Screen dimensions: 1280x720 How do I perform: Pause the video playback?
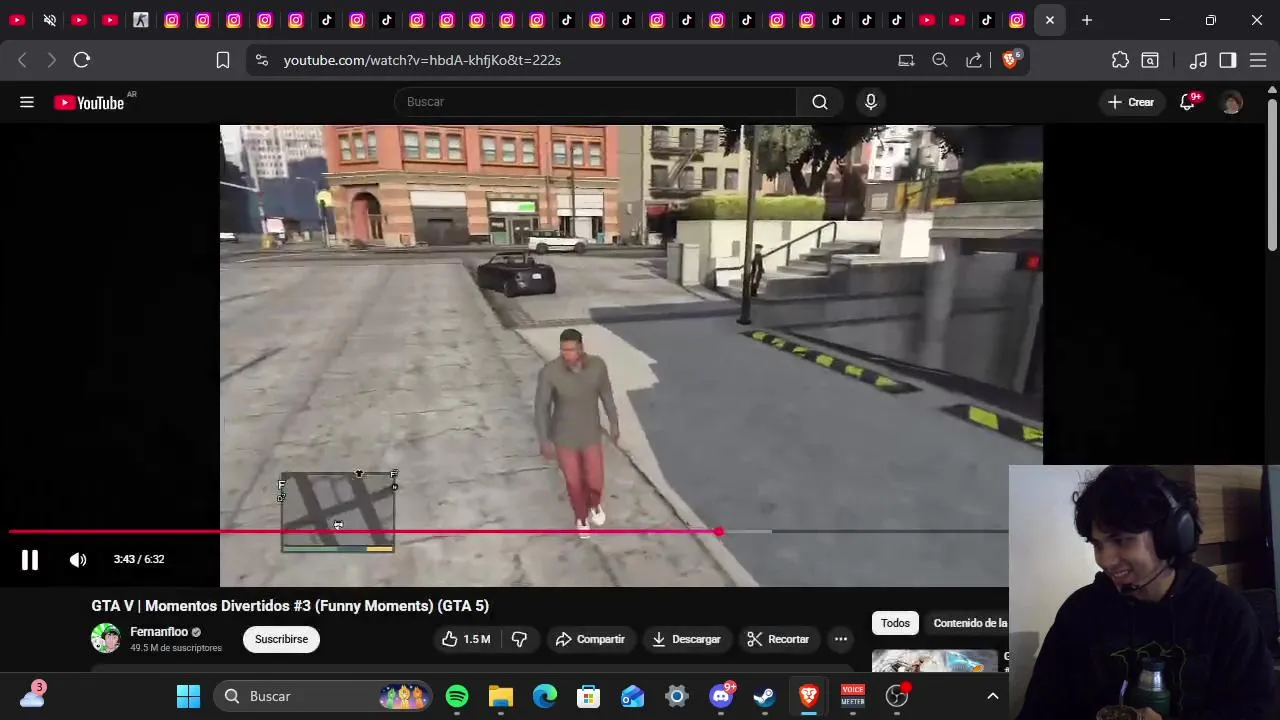pos(30,560)
